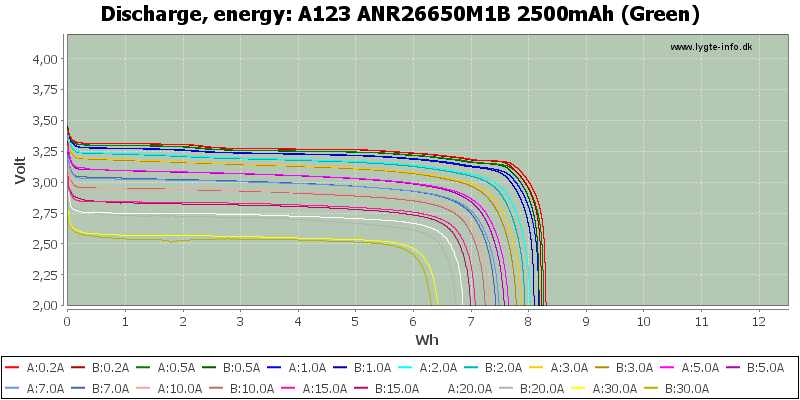This screenshot has width=800, height=400.
Task: Click the 3 x-axis tick label
Action: tap(240, 321)
